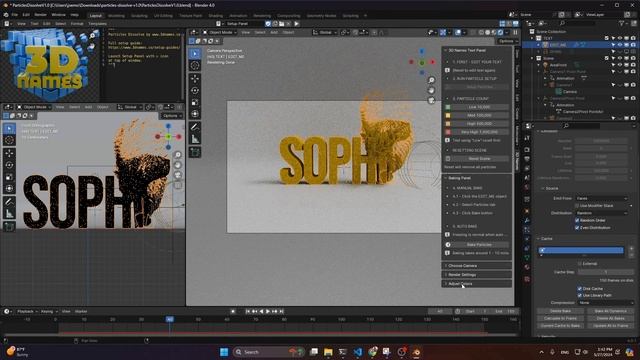Jump to timeline end frame
The height and width of the screenshot is (360, 640).
tap(281, 311)
